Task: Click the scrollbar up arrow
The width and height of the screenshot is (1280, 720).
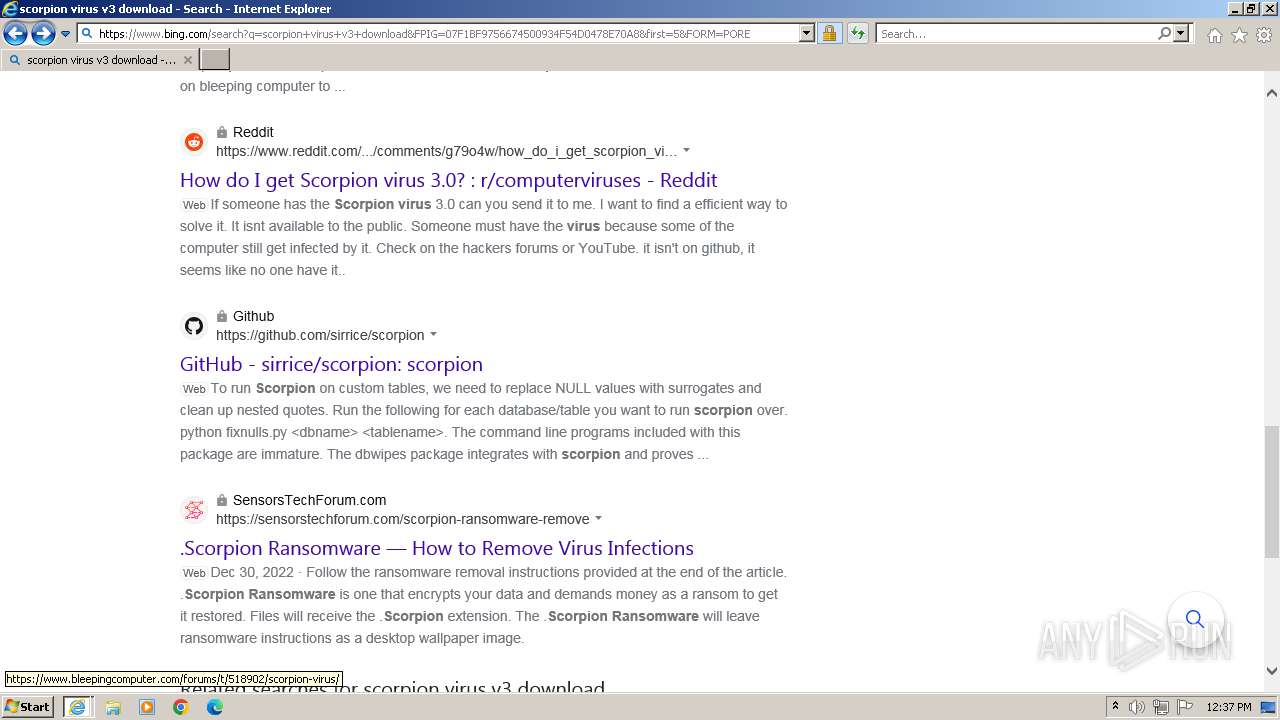Action: point(1272,93)
